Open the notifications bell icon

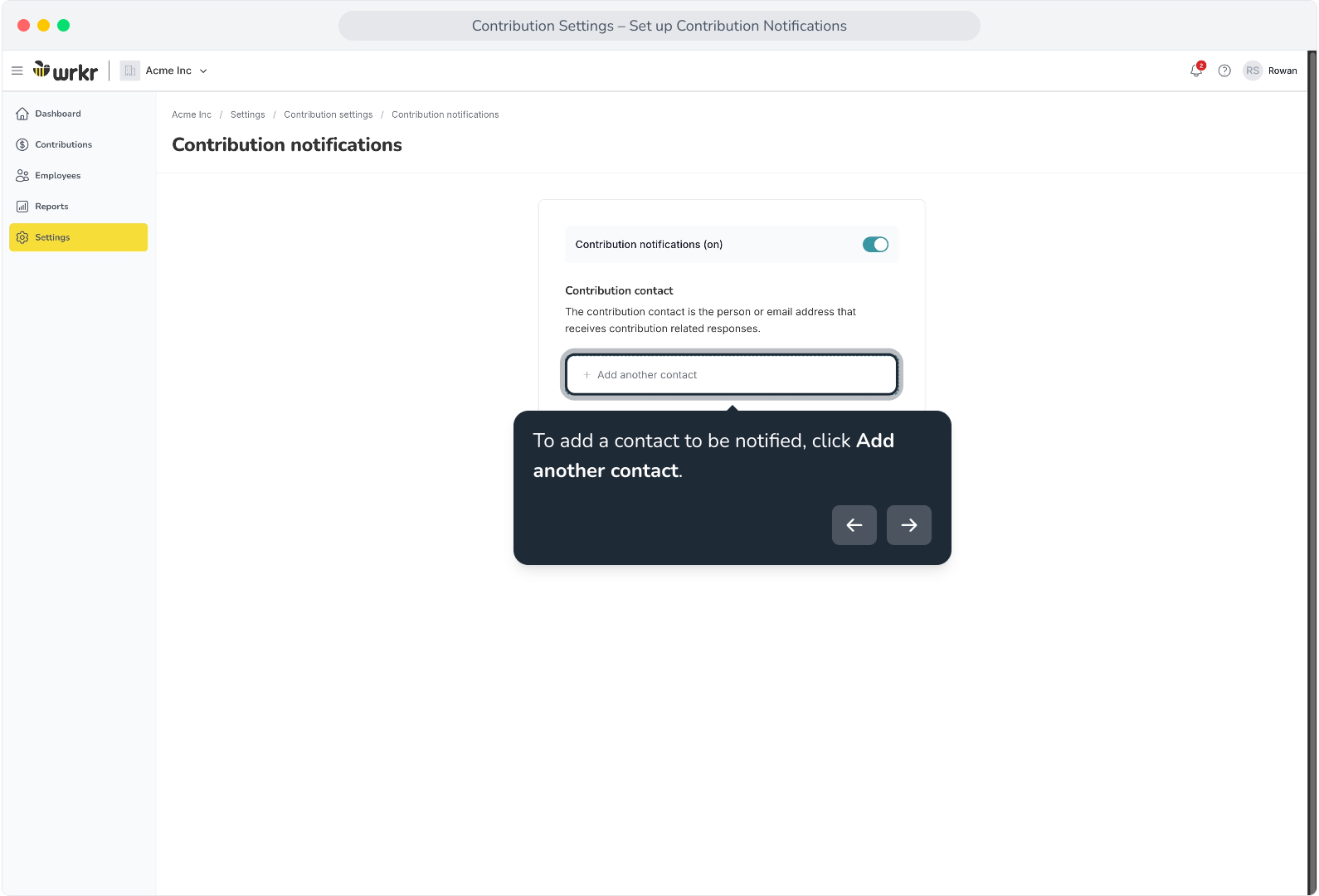tap(1196, 71)
